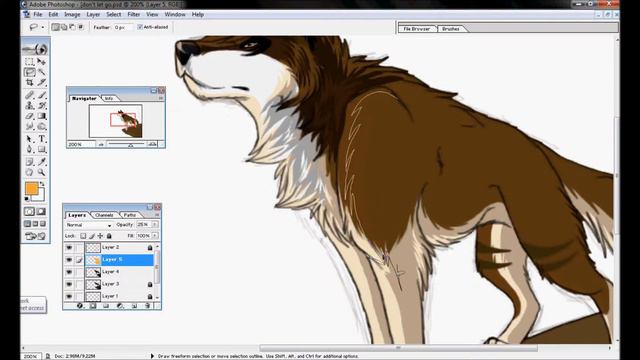Open the Filter menu
This screenshot has width=640, height=360.
point(133,14)
